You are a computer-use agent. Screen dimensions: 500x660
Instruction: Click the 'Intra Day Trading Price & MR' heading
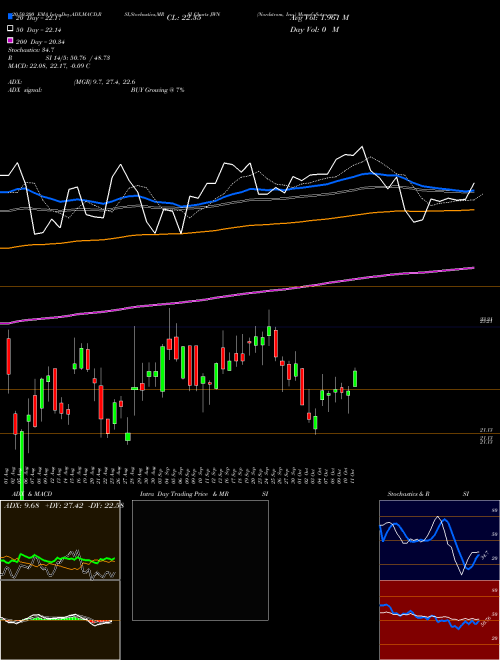coord(184,494)
